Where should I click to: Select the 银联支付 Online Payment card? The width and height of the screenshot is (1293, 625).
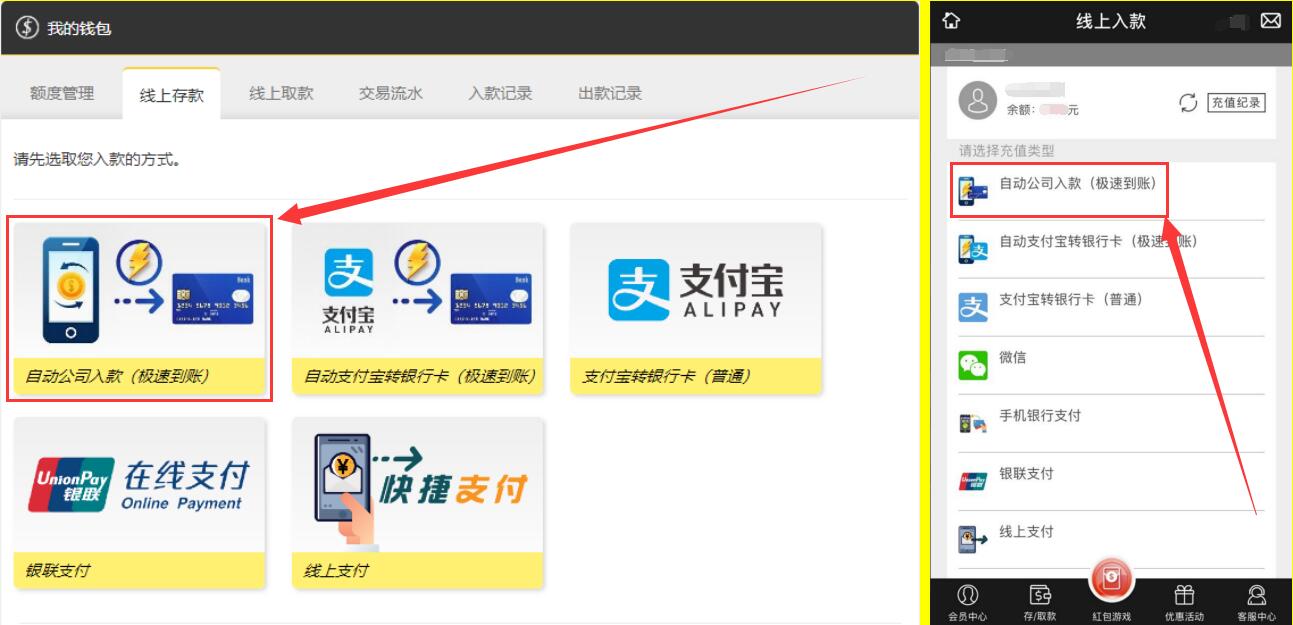pos(140,502)
